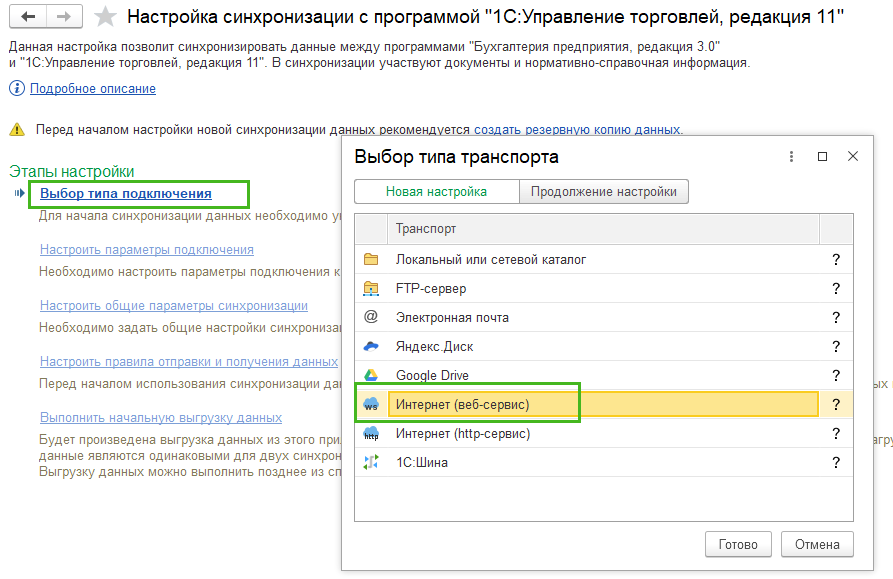Screen dimensions: 893x579
Task: Click the 1С:Шина arrows icon
Action: [x=371, y=462]
